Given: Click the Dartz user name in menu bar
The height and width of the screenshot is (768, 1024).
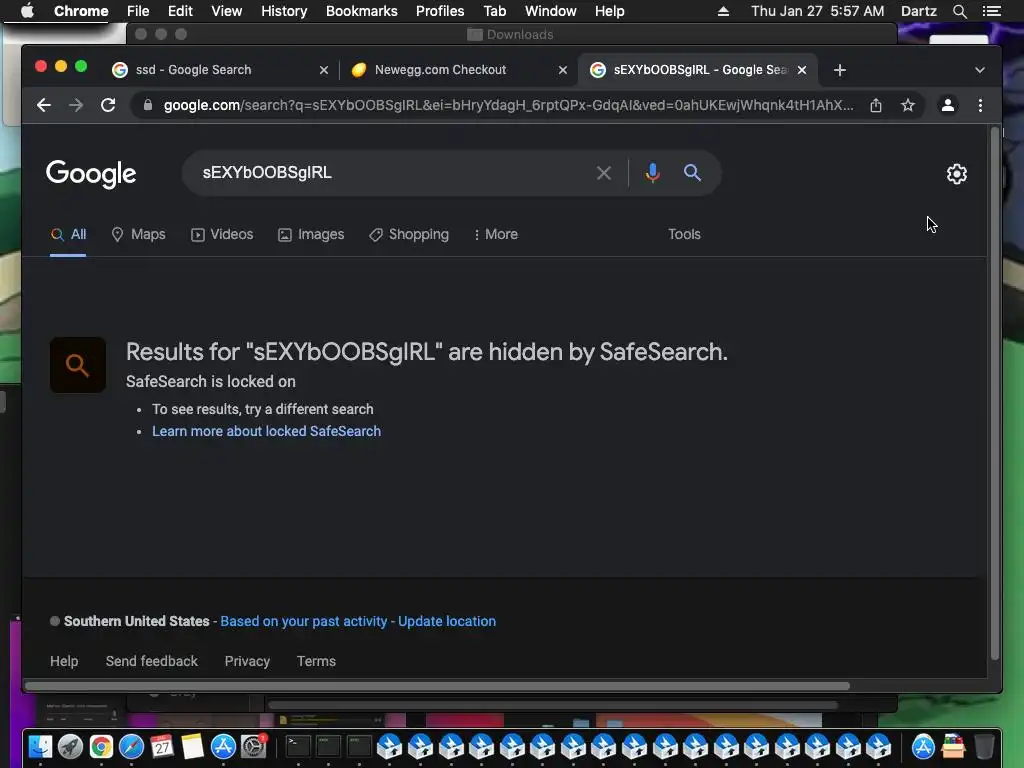Looking at the screenshot, I should (x=918, y=11).
